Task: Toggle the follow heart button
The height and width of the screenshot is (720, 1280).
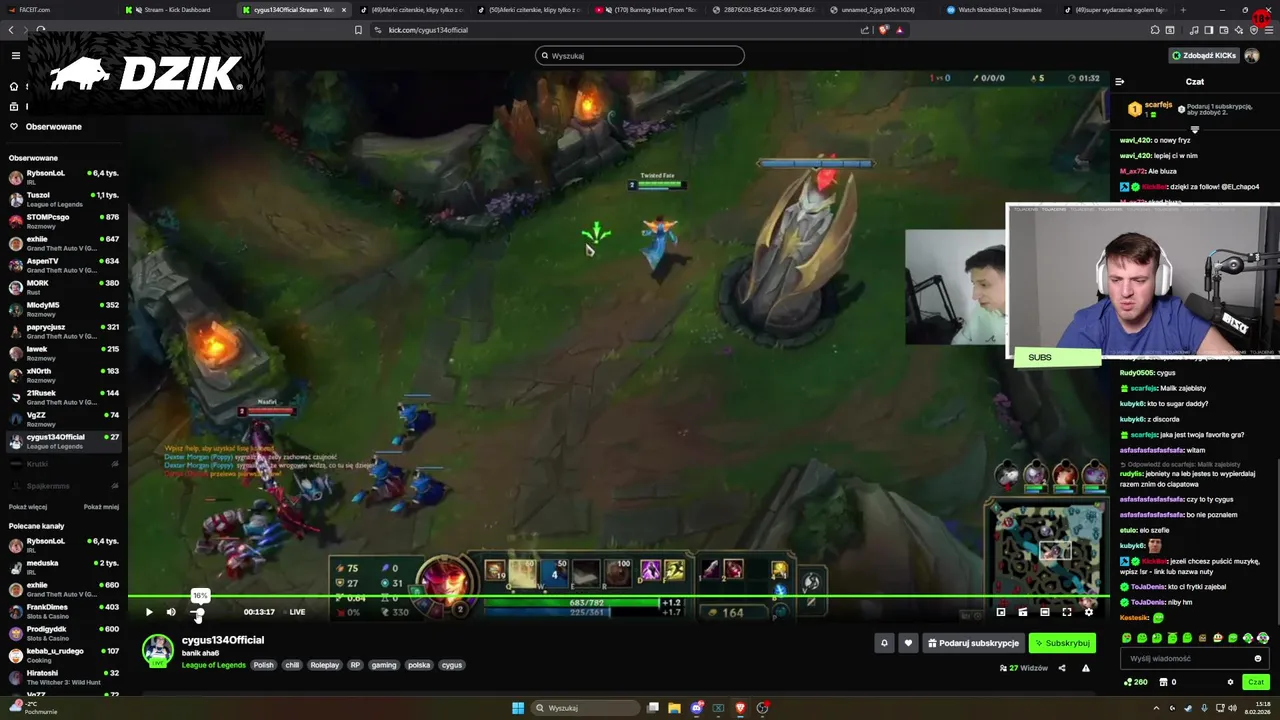Action: [x=908, y=643]
